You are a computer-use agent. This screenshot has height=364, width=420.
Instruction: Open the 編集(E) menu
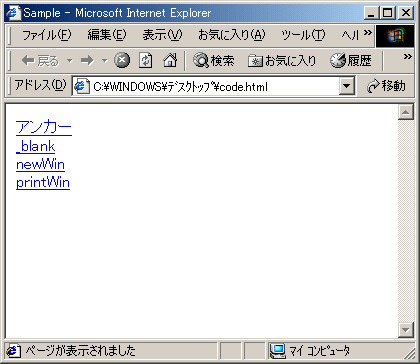click(107, 35)
